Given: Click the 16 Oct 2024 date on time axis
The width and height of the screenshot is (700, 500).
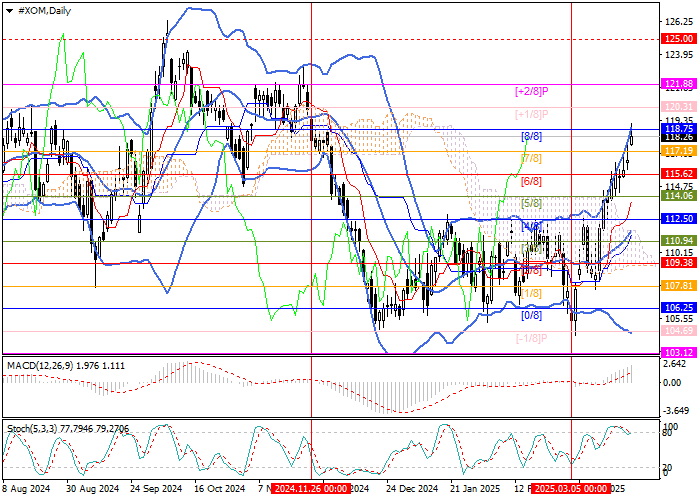Looking at the screenshot, I should 219,489.
